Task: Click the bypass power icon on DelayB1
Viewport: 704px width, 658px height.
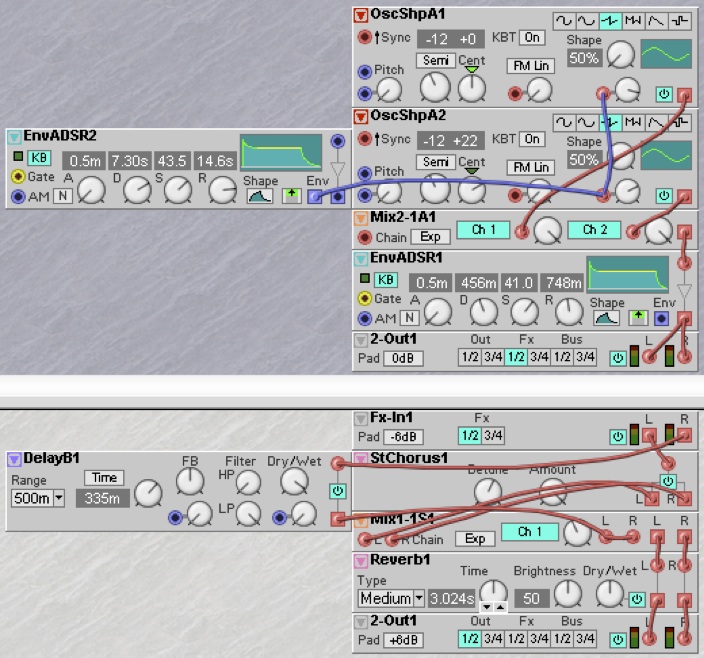Action: tap(337, 491)
